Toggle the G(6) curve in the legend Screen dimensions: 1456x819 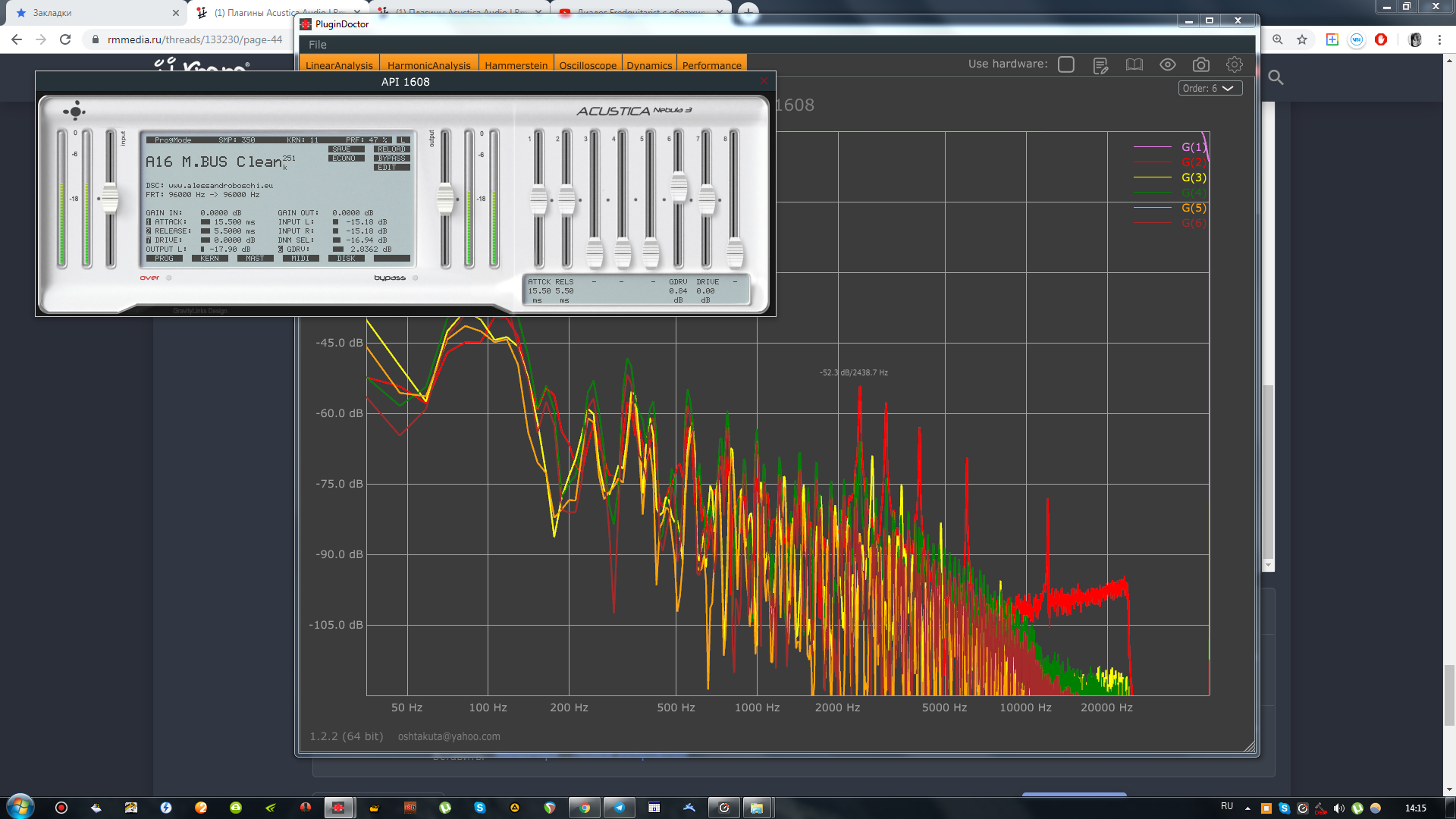(1194, 223)
